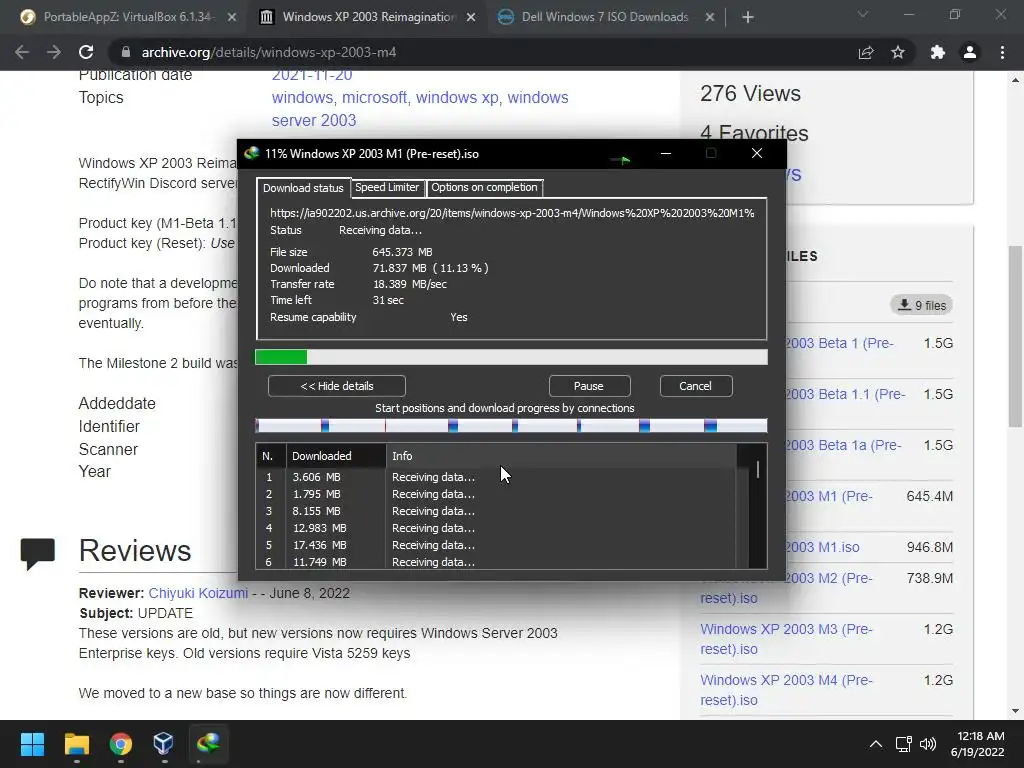Click the Info column header
1024x768 pixels.
562,456
